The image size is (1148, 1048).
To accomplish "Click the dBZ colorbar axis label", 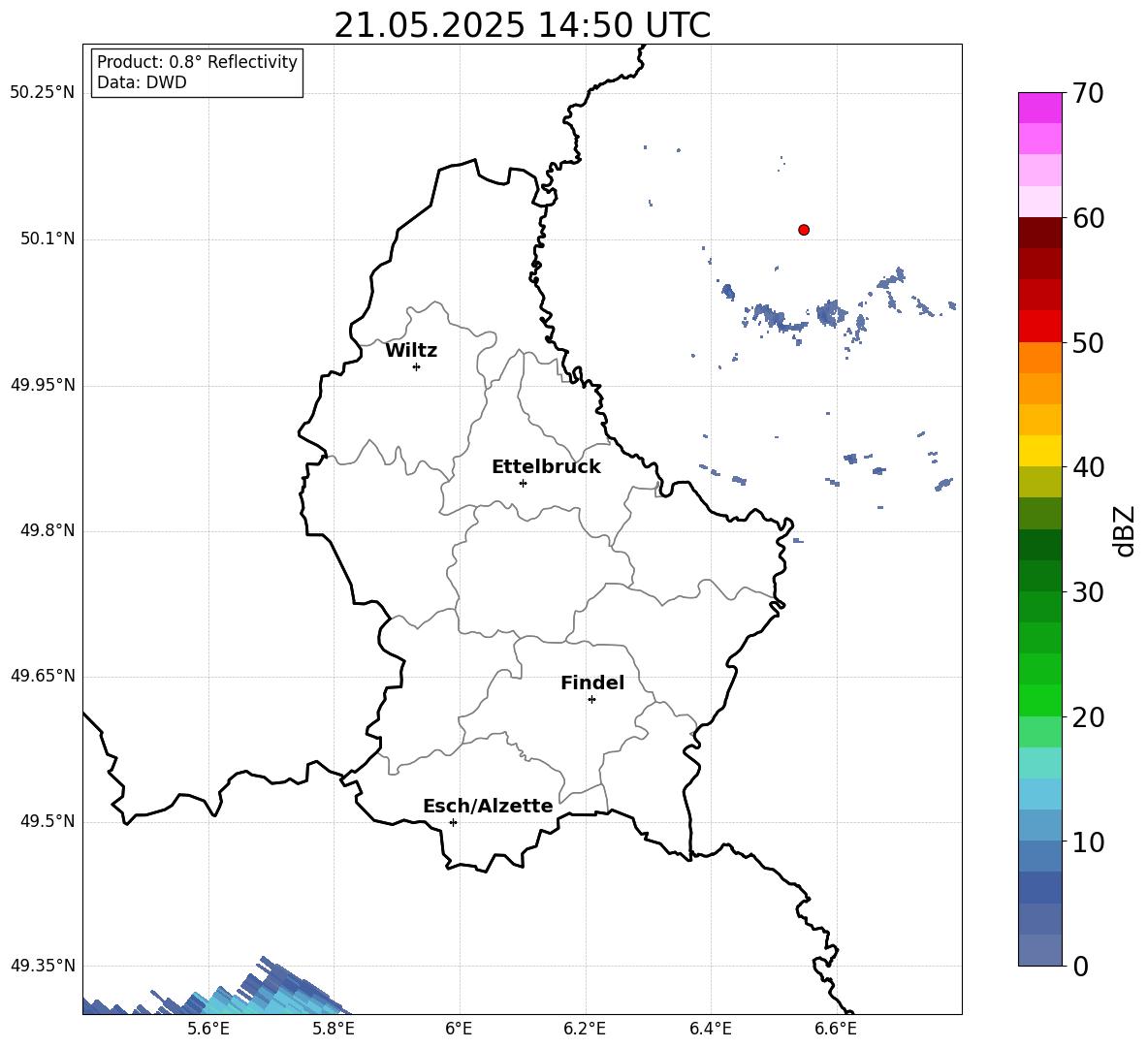I will [1124, 530].
